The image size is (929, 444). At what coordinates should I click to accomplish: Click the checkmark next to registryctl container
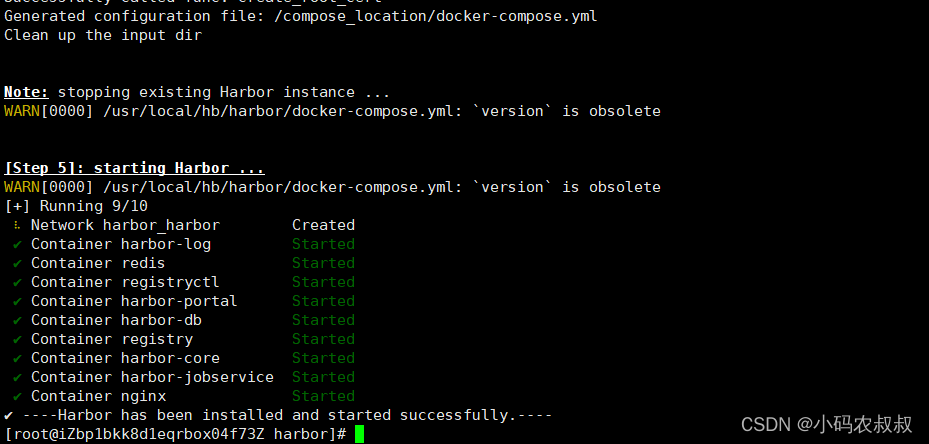[17, 282]
